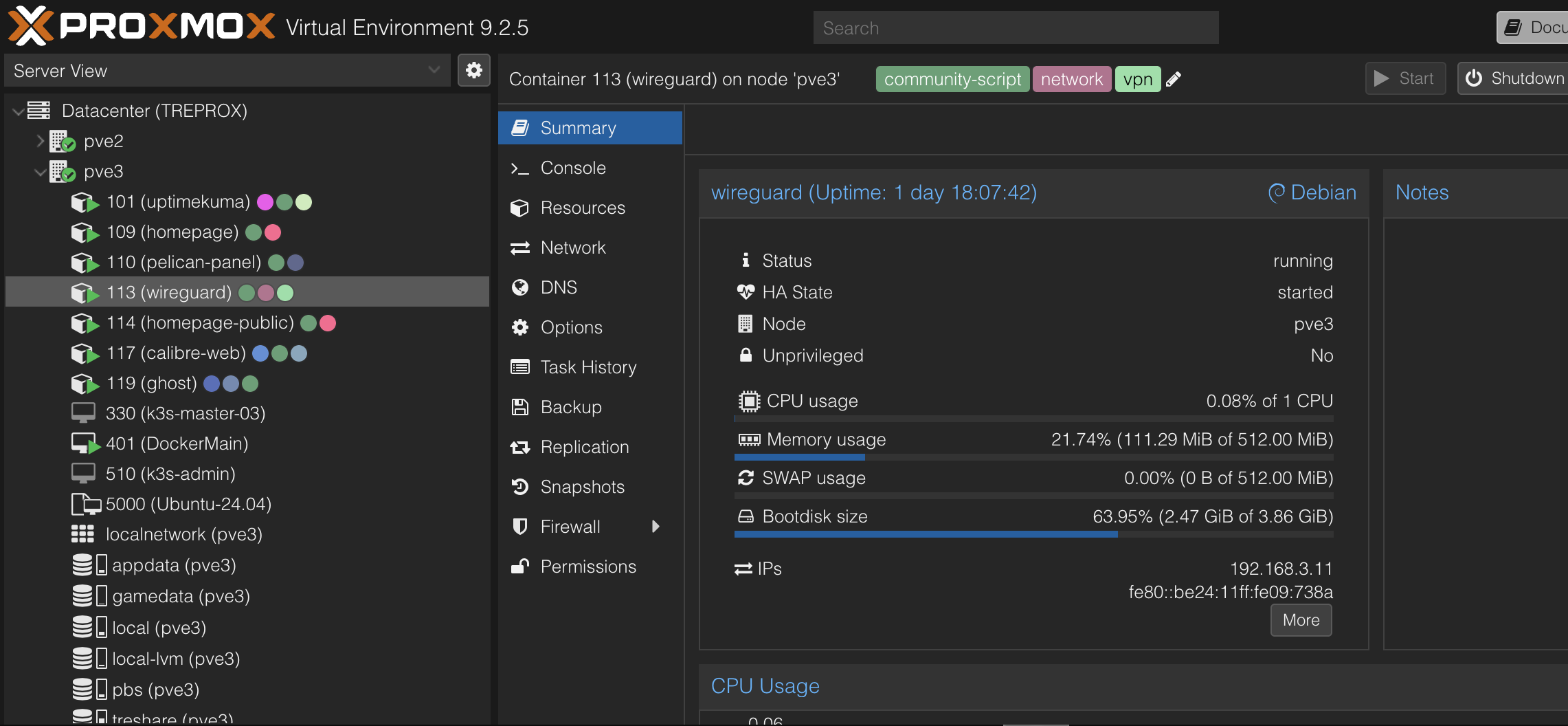
Task: Focus the Search input field
Action: click(1016, 27)
